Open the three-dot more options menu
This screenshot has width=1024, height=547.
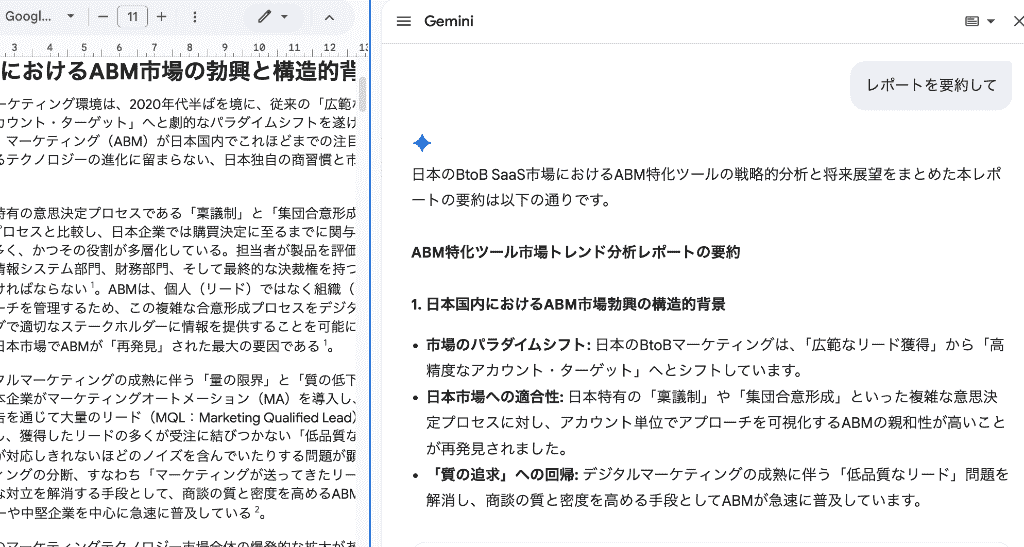coord(195,17)
